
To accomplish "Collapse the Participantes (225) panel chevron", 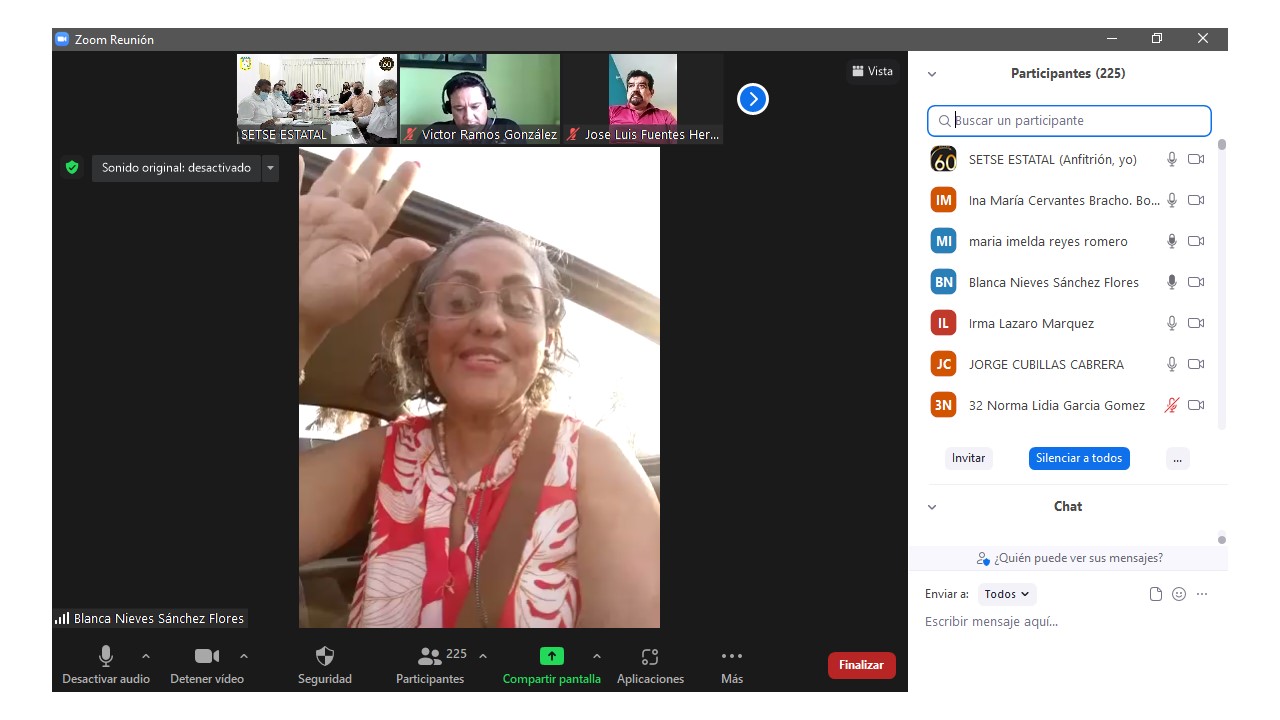I will (x=932, y=74).
